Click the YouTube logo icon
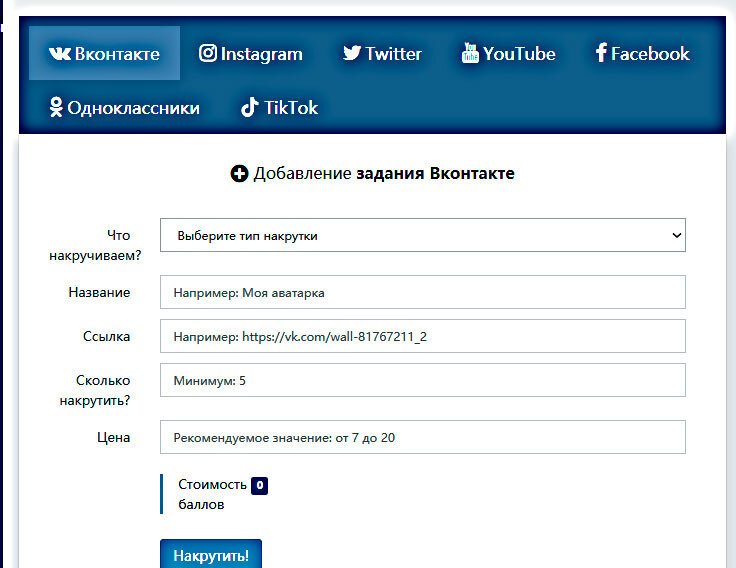Viewport: 736px width, 568px height. coord(470,53)
